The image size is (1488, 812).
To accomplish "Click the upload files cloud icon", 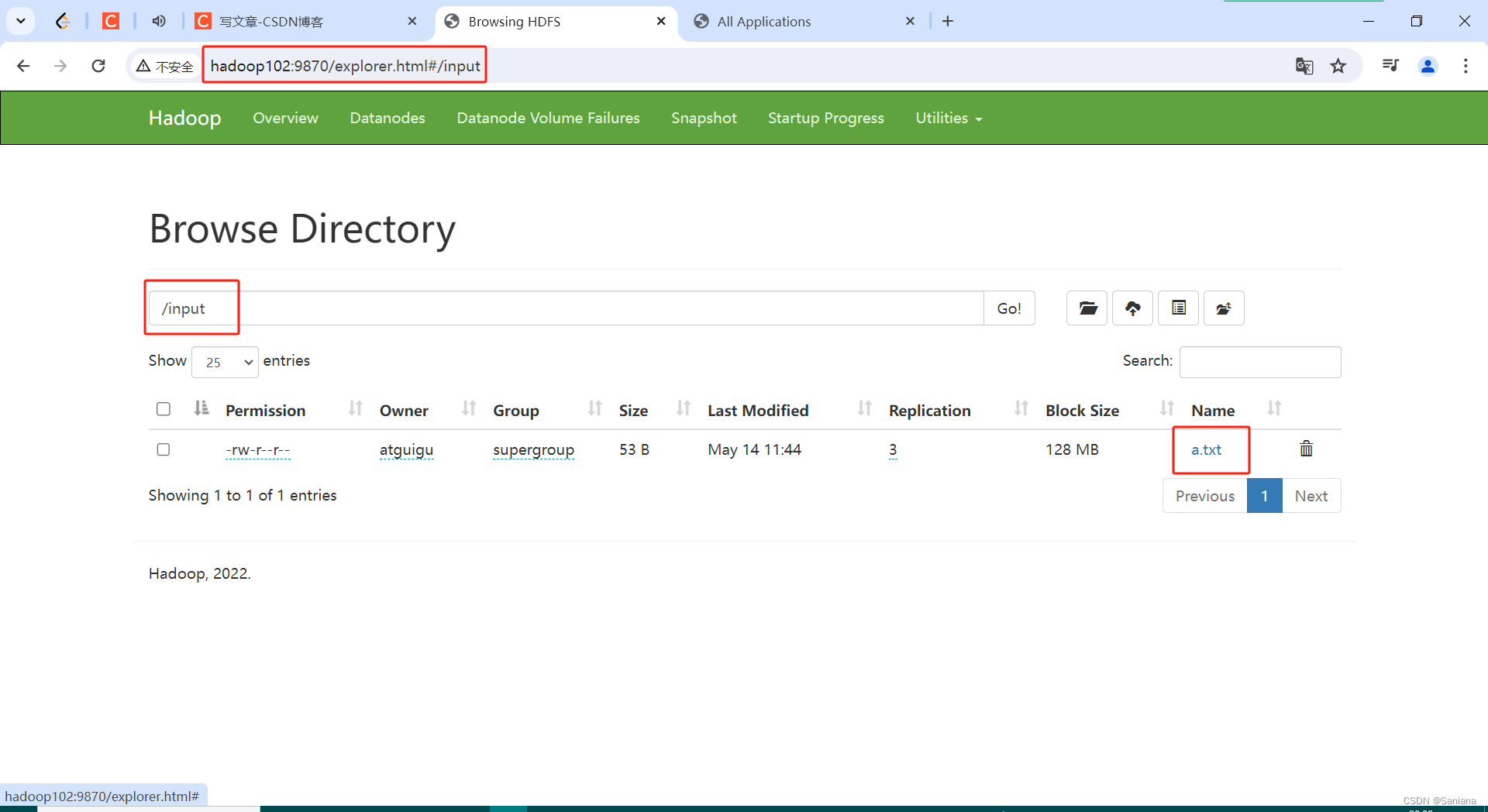I will pos(1132,308).
